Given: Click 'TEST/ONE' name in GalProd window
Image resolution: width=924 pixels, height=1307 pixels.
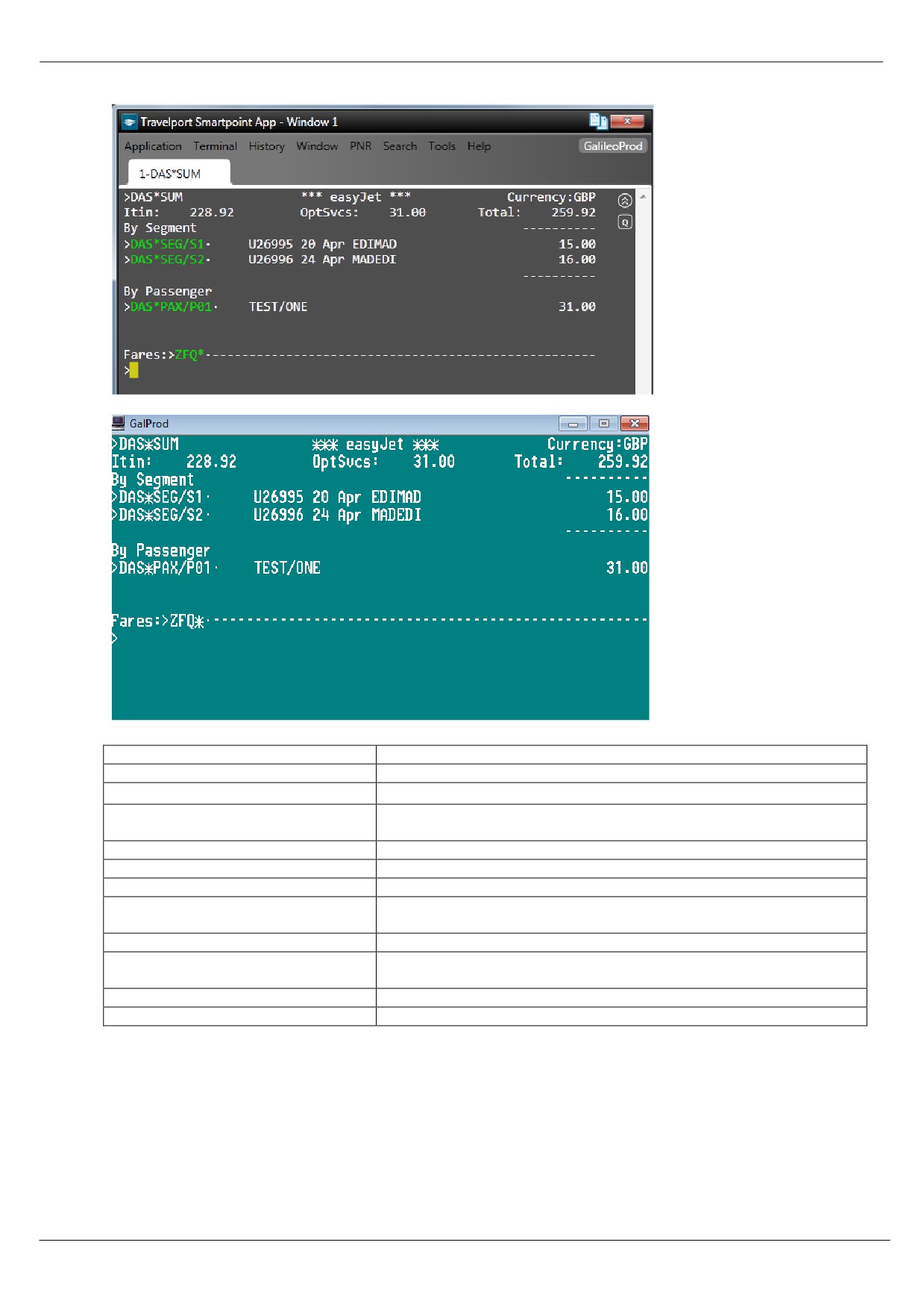Looking at the screenshot, I should click(287, 568).
